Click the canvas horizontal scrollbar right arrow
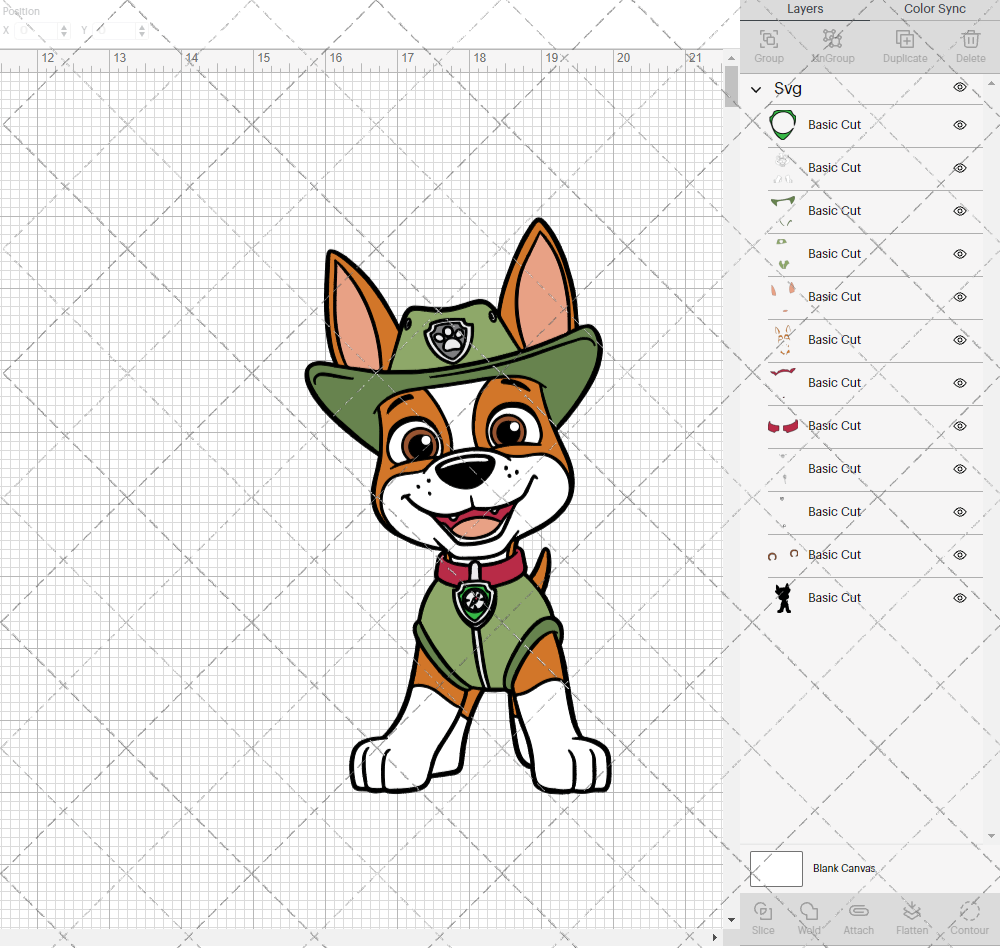Image resolution: width=1000 pixels, height=948 pixels. pos(714,937)
